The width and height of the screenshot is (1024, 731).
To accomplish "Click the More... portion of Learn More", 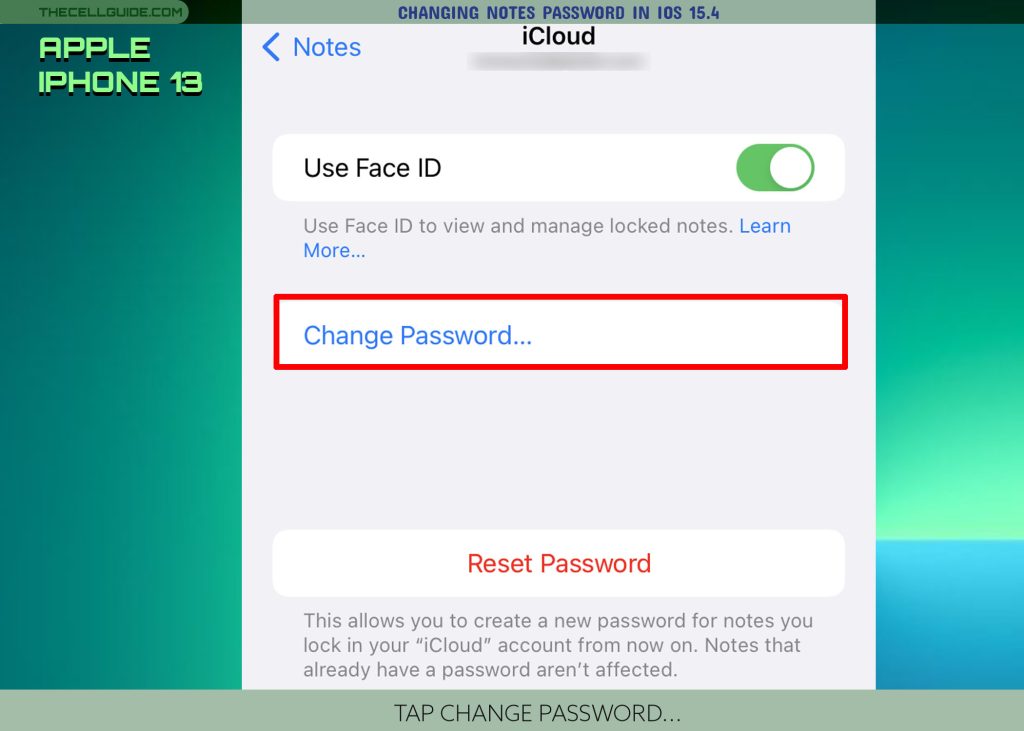I will 334,250.
